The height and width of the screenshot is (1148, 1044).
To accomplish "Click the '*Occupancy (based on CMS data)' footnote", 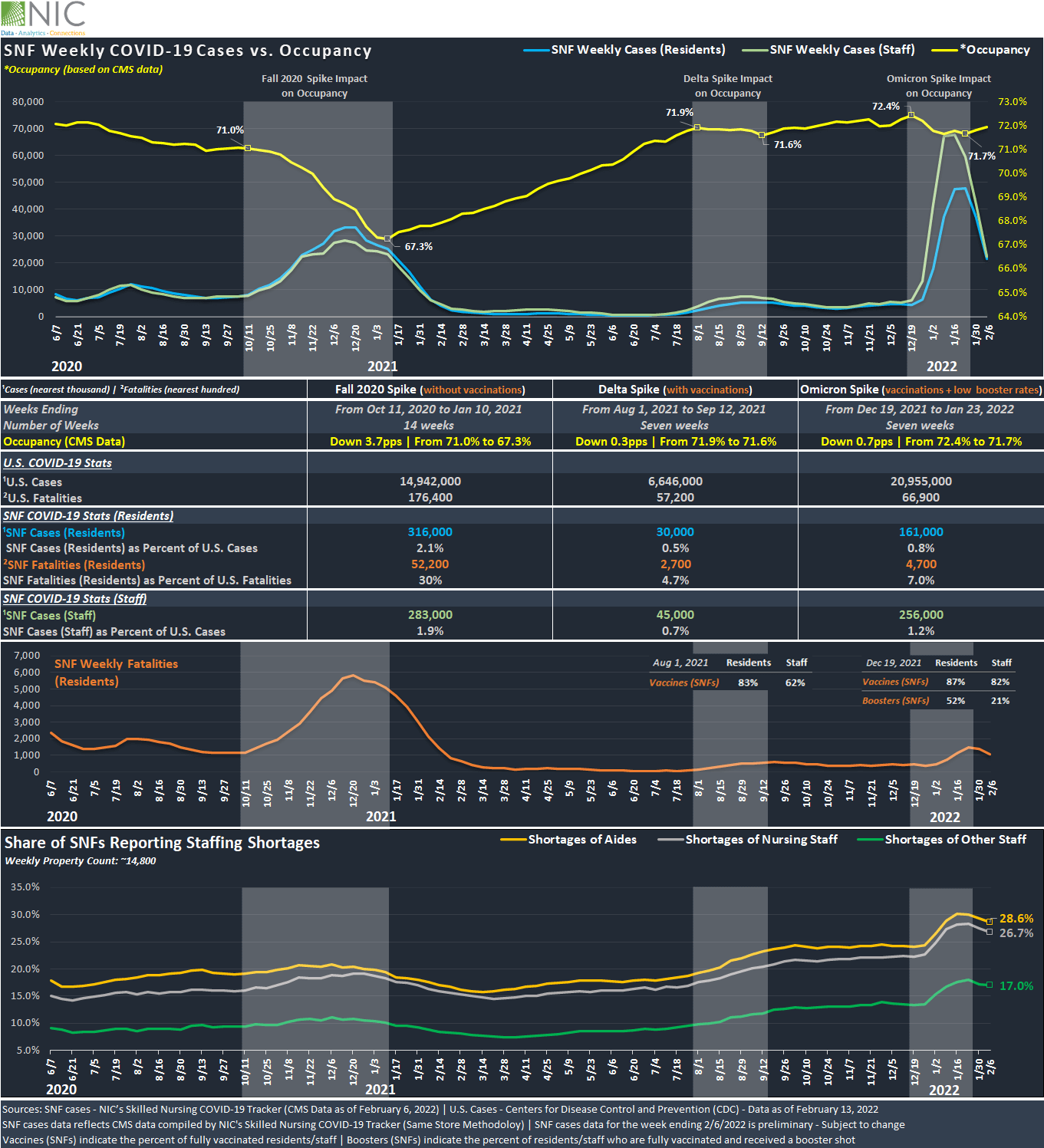I will tap(83, 69).
